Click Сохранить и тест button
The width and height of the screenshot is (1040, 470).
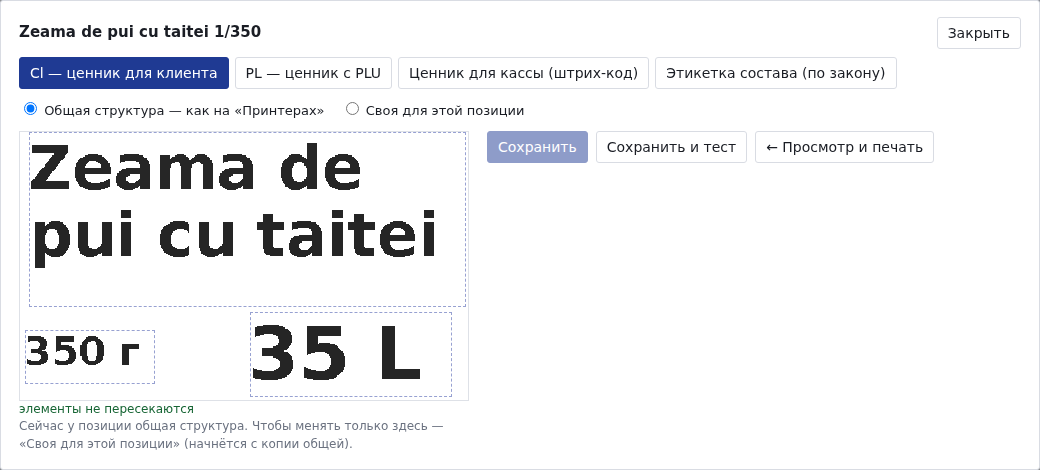671,147
